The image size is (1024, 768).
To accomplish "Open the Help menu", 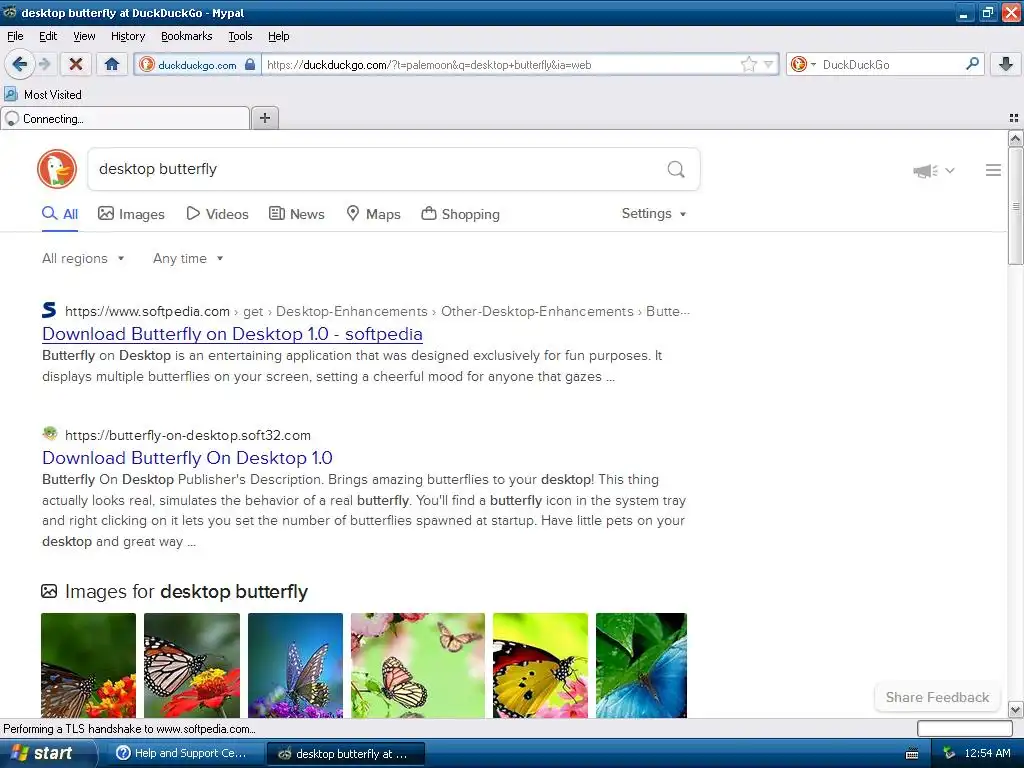I will point(278,37).
